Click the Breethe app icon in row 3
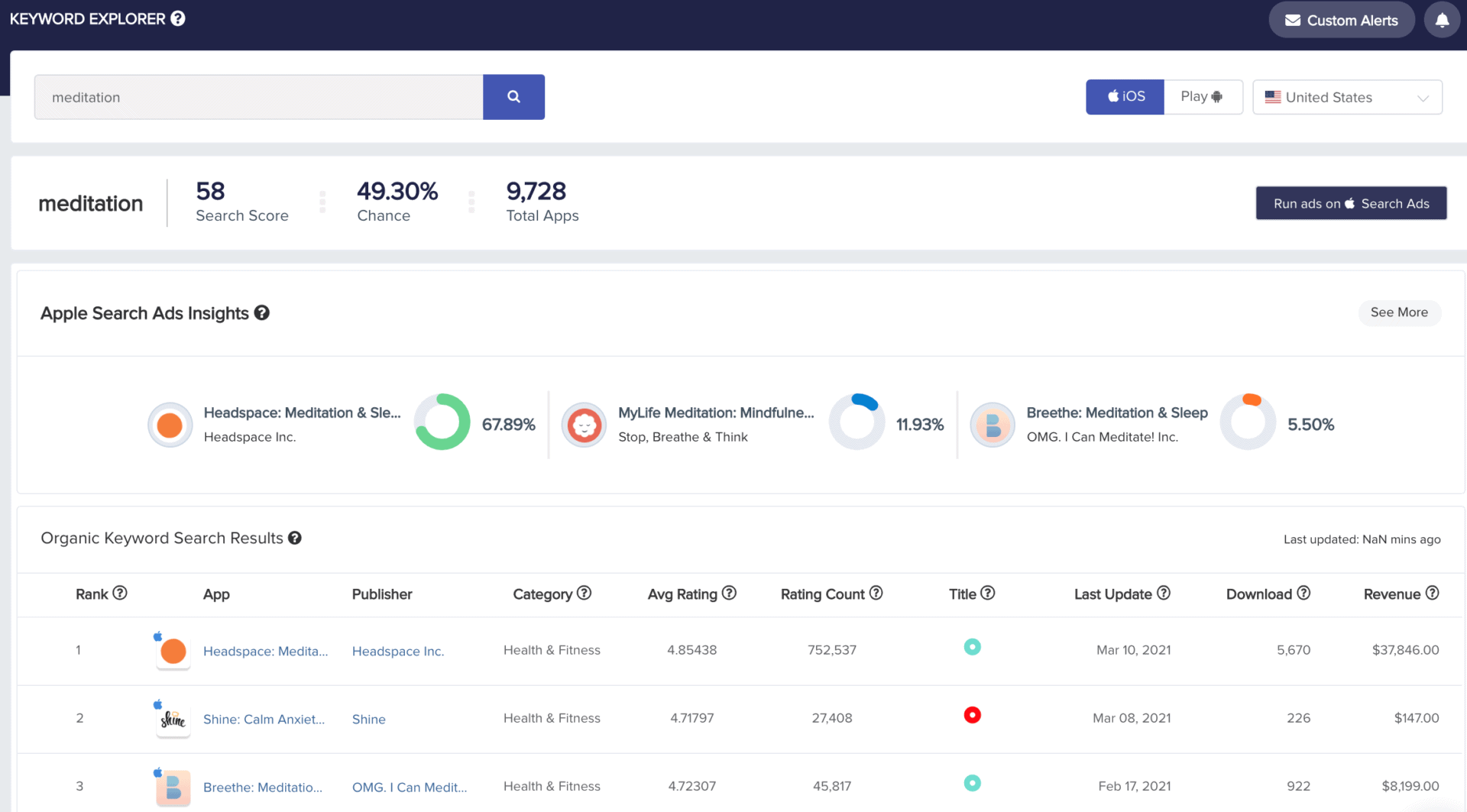The height and width of the screenshot is (812, 1467). tap(173, 788)
